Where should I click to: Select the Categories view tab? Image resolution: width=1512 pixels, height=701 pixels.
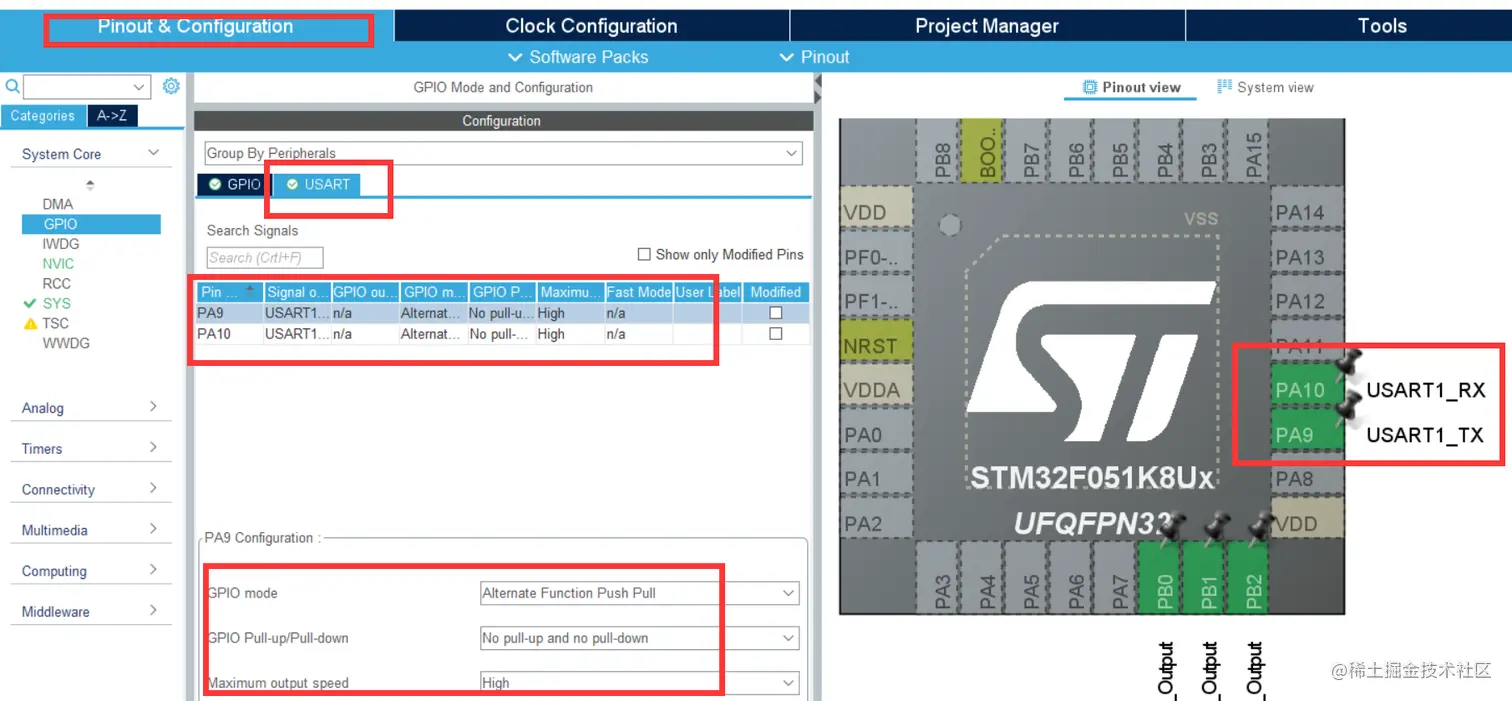43,116
